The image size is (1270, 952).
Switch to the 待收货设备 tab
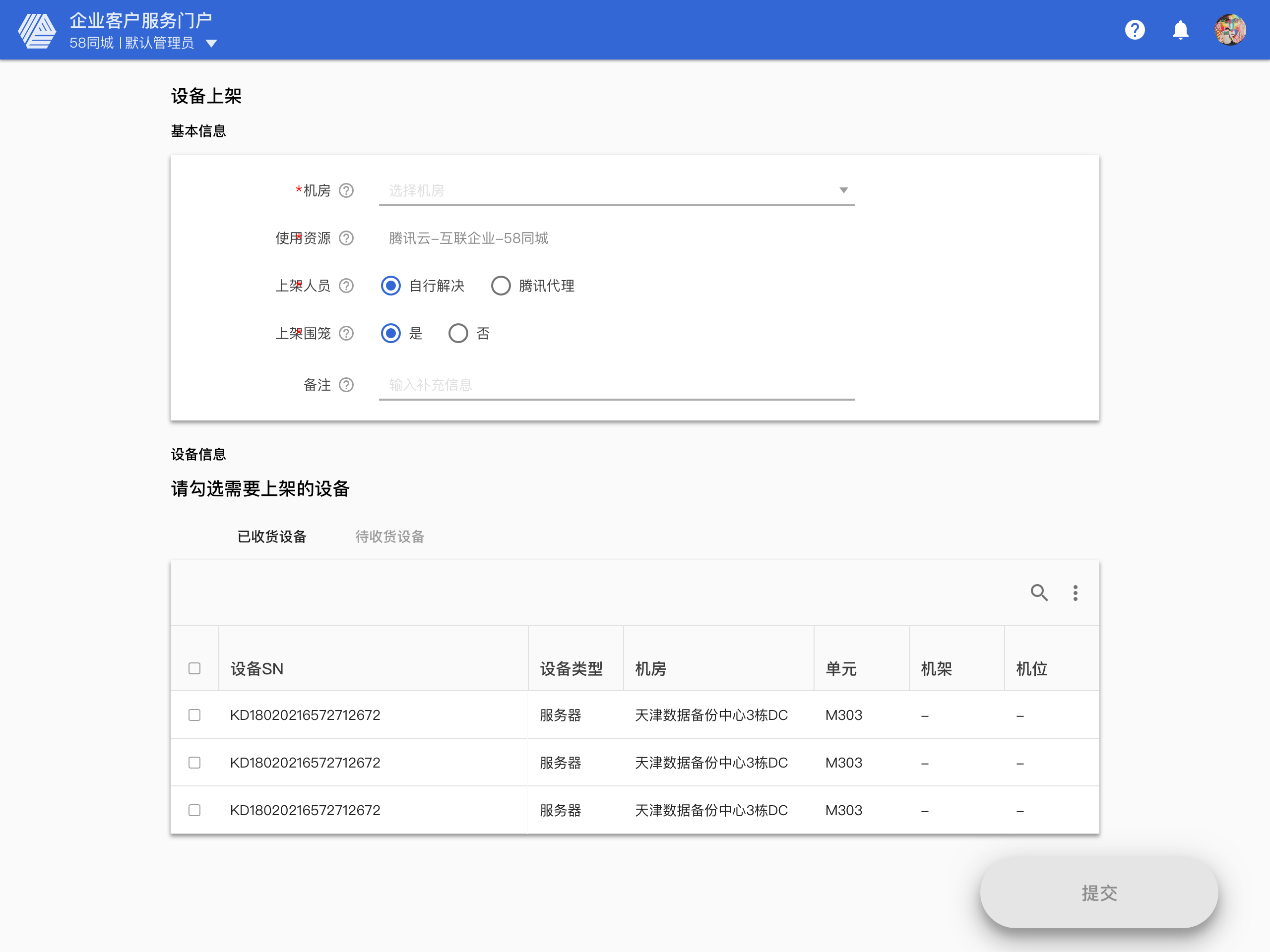(x=390, y=536)
